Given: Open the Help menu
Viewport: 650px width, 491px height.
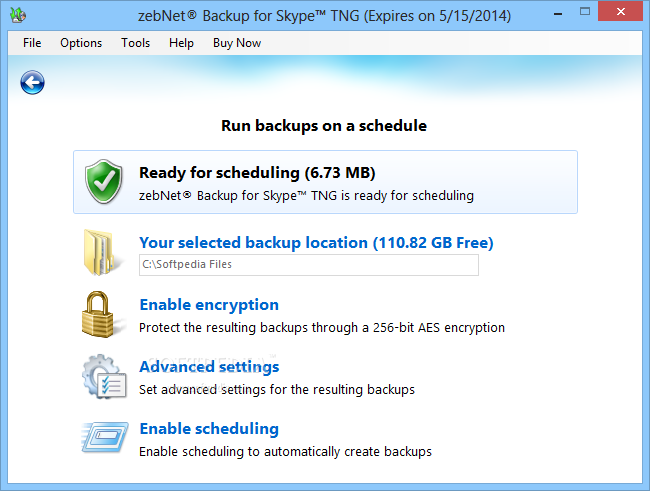Looking at the screenshot, I should 181,43.
